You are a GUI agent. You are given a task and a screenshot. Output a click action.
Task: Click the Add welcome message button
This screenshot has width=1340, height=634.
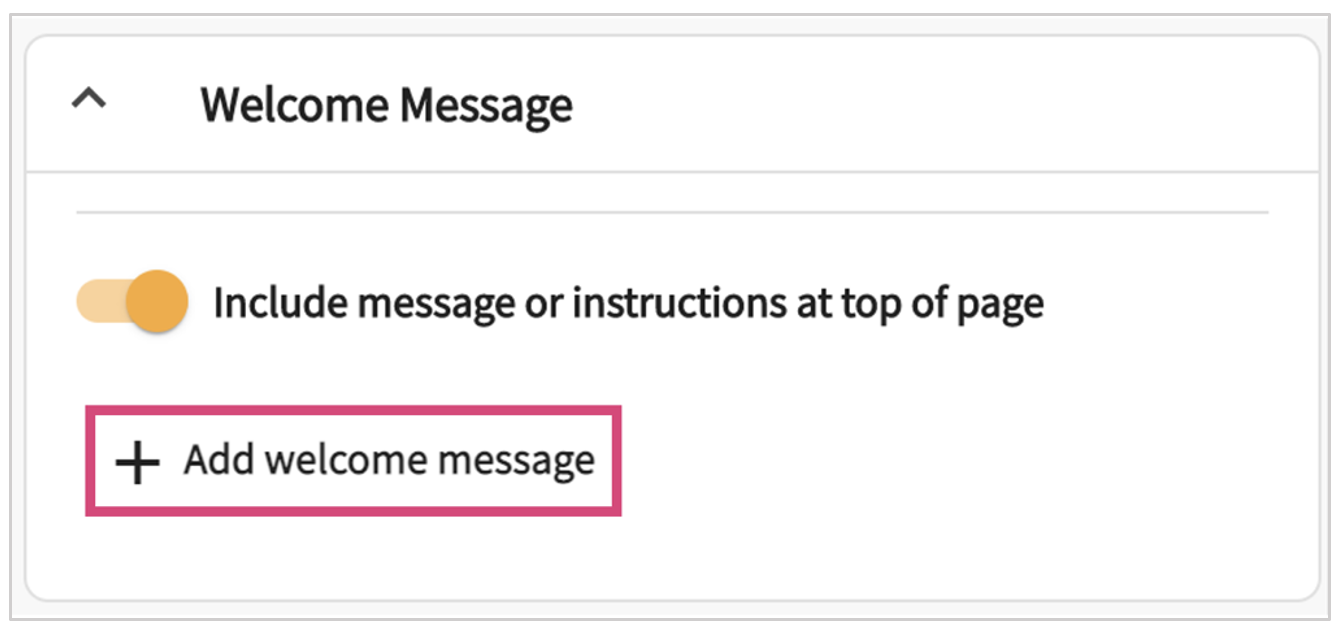click(354, 461)
